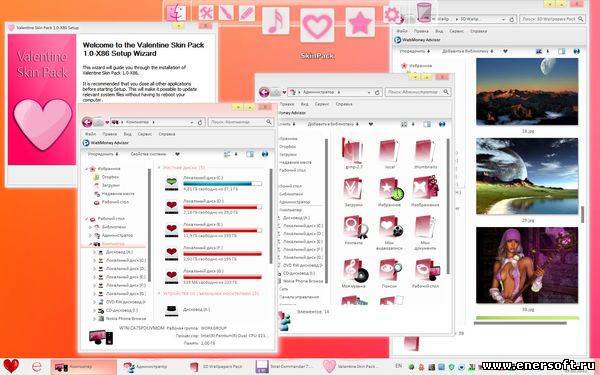Screen dimensions: 600x375
Task: Open the Файл menu in the 3D Wallpapers window
Action: coord(402,31)
